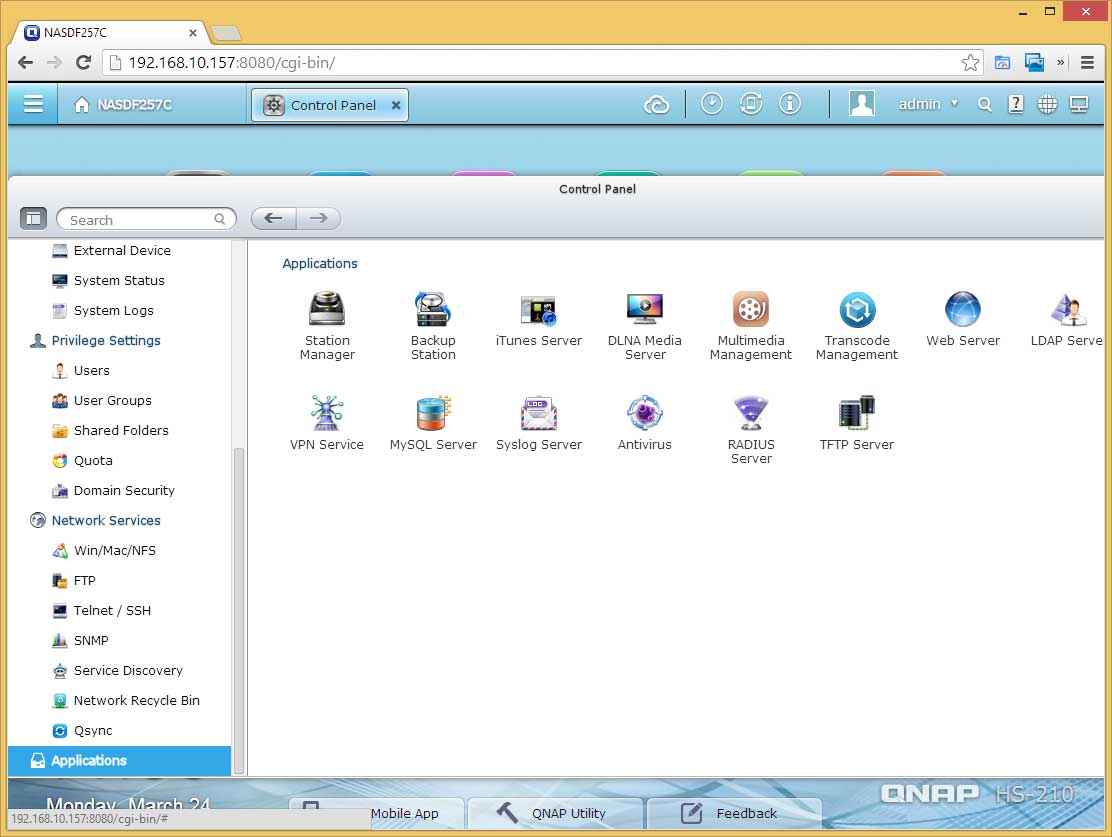This screenshot has height=837, width=1112.
Task: Bookmark this page with the star
Action: coord(970,62)
